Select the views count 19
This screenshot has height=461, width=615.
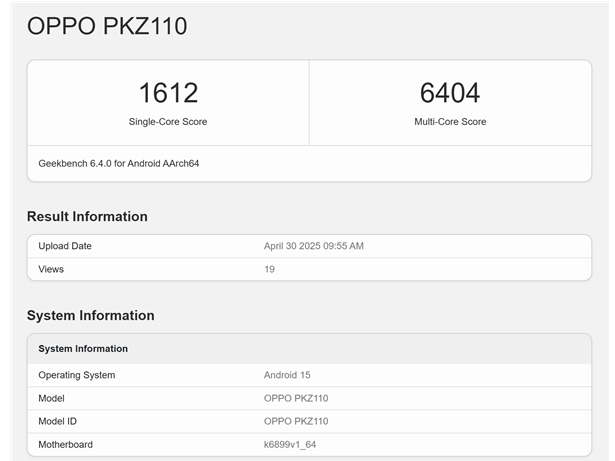[269, 269]
